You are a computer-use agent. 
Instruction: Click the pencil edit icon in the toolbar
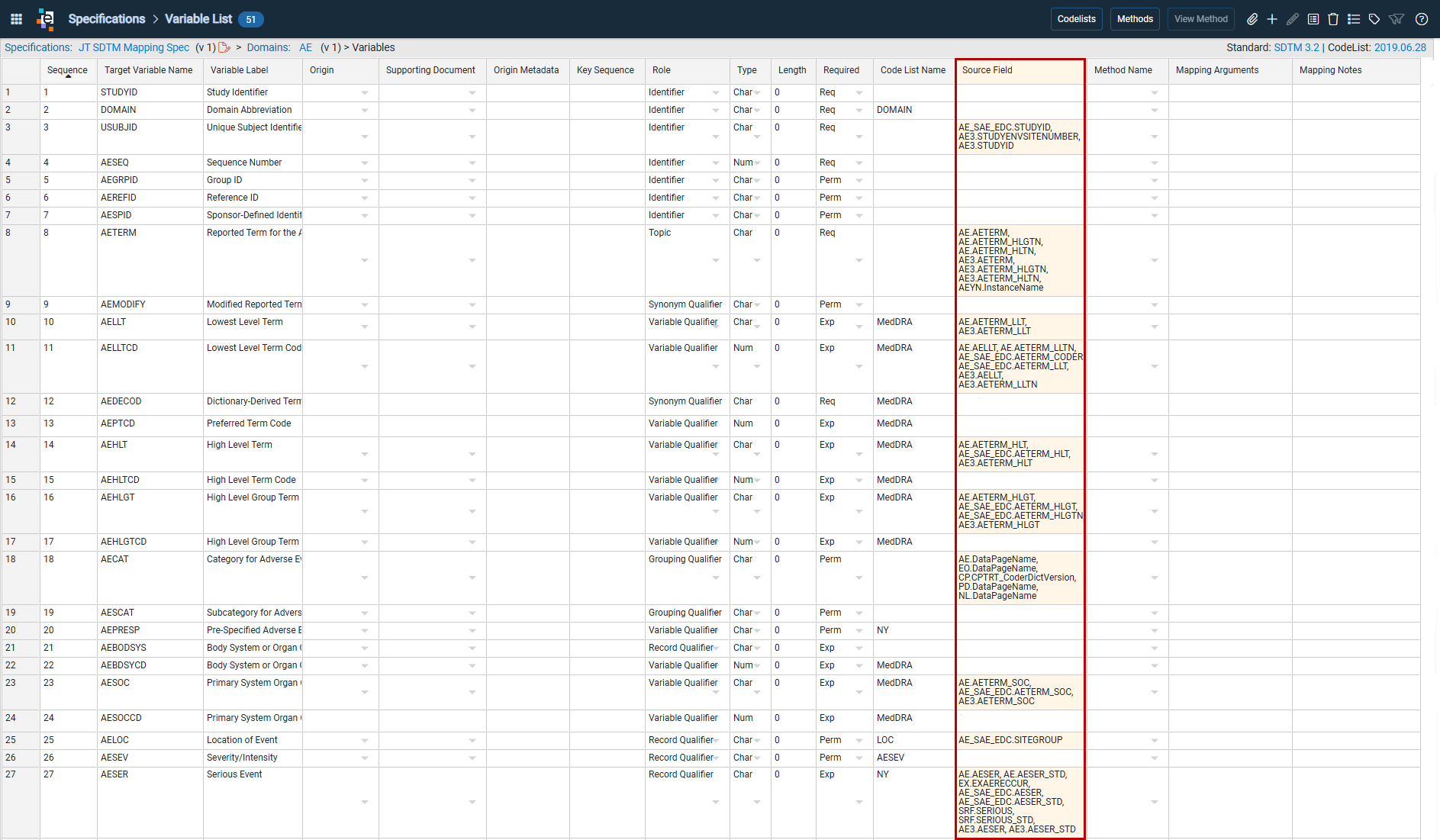[x=1293, y=19]
